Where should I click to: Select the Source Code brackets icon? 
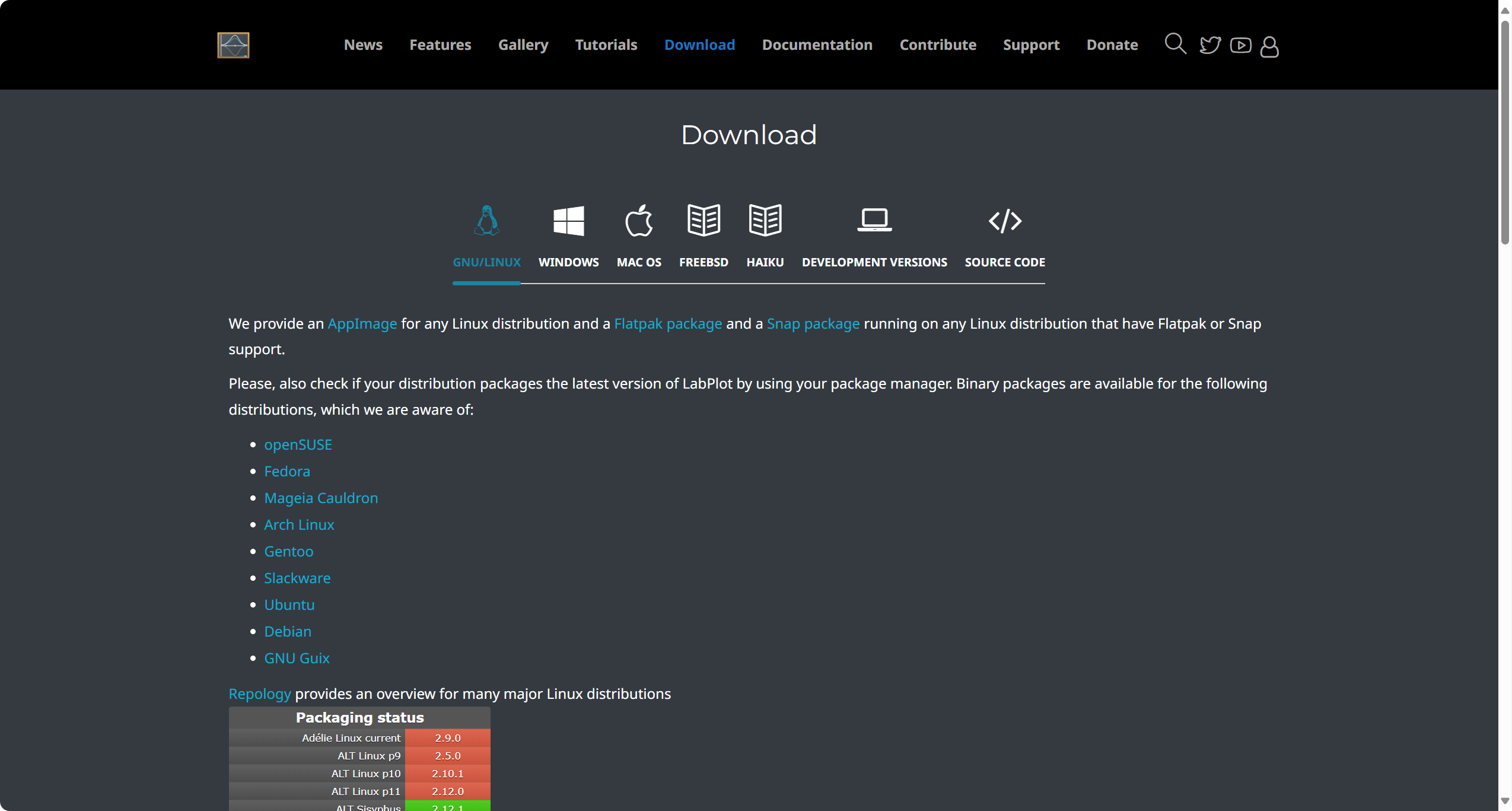tap(1004, 221)
